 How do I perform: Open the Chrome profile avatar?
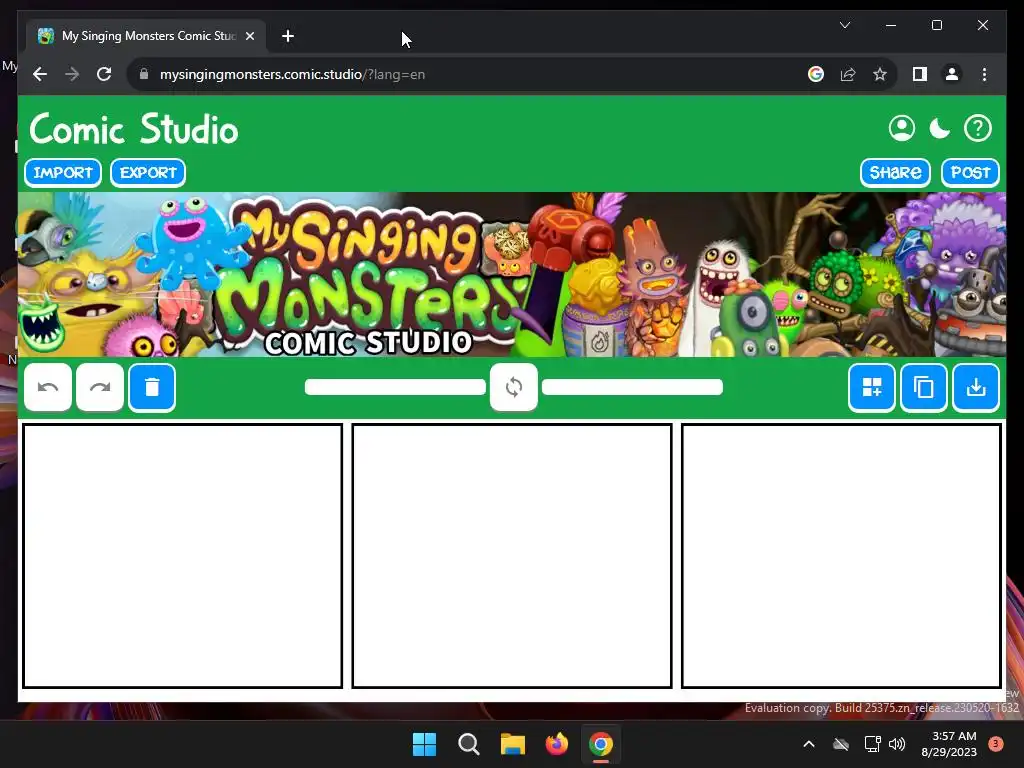[x=952, y=74]
